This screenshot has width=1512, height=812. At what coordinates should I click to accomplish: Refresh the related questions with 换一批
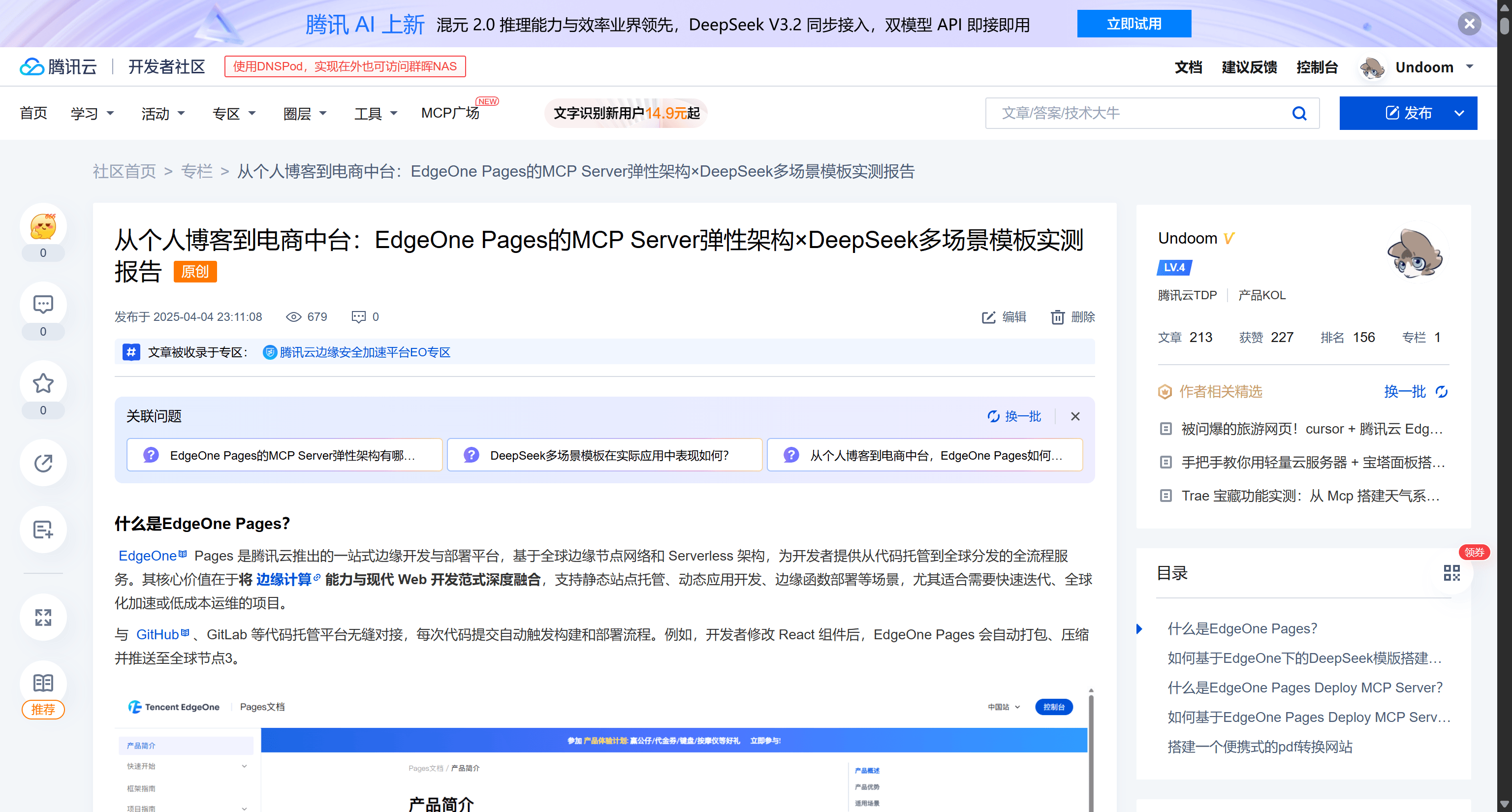coord(1014,416)
